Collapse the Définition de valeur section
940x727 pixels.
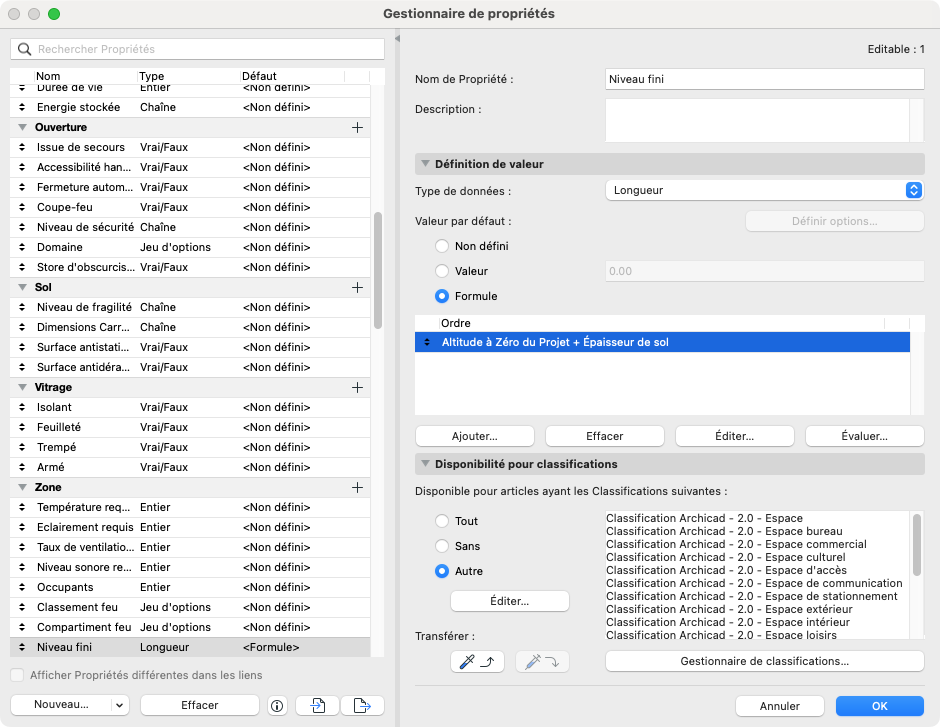pos(426,164)
